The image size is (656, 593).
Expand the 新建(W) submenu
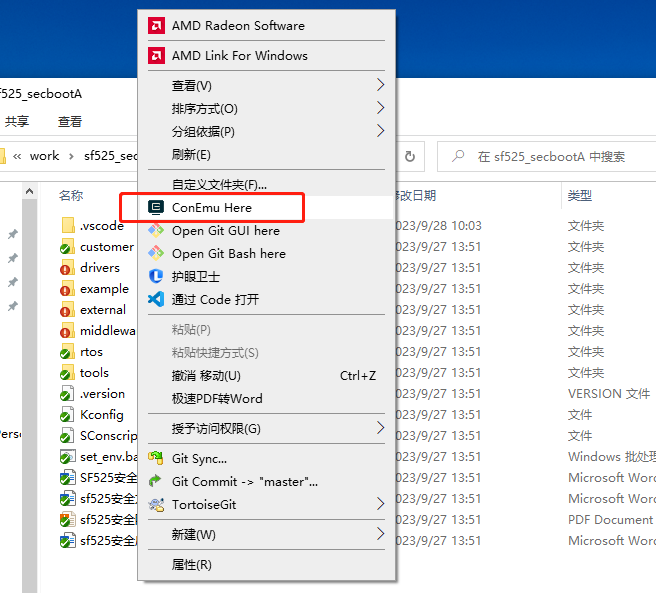380,534
